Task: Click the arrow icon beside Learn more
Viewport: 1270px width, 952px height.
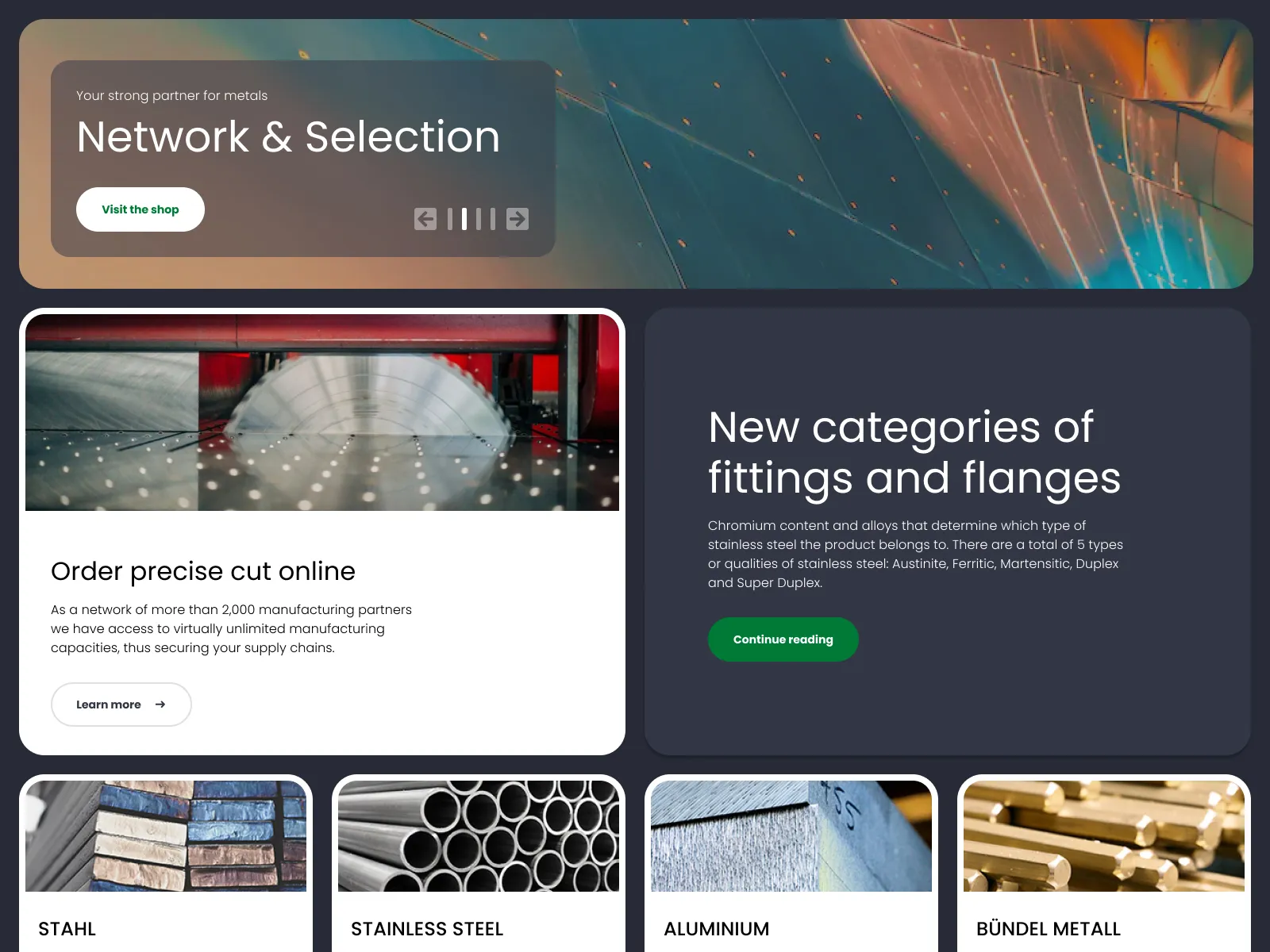Action: (x=160, y=704)
